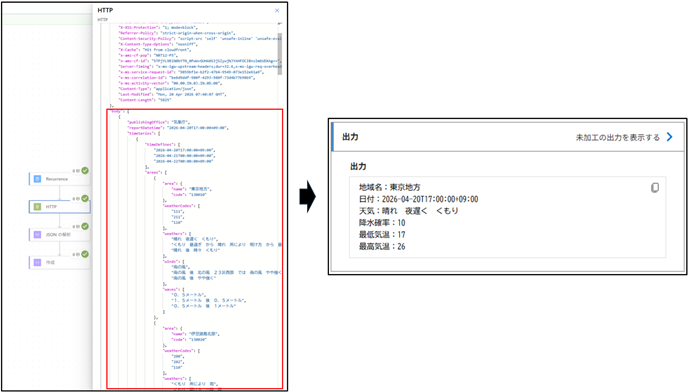
Task: Click the "name": "東京地方" JSON line
Action: pos(192,189)
